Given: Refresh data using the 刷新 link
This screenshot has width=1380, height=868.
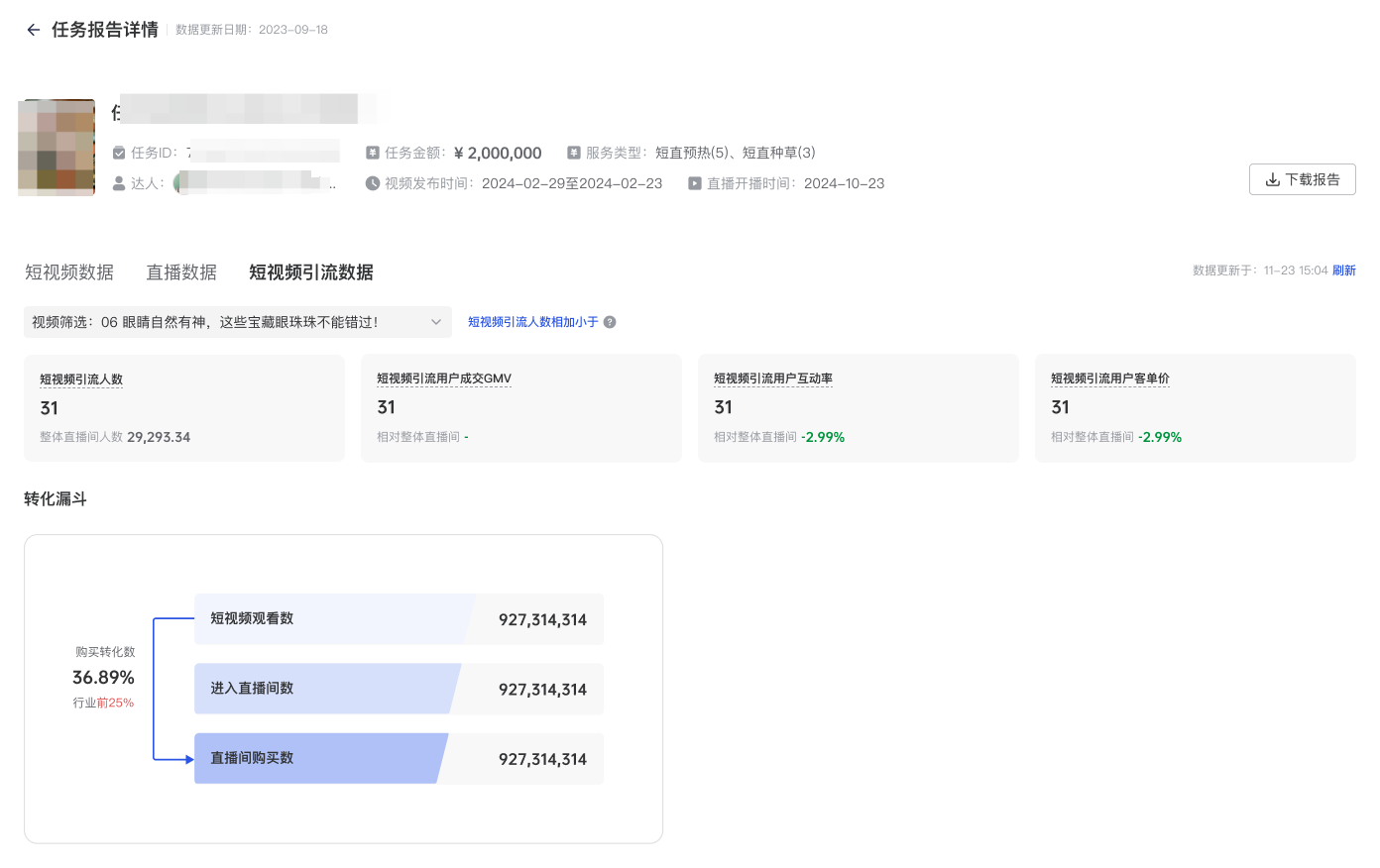Looking at the screenshot, I should 1343,271.
